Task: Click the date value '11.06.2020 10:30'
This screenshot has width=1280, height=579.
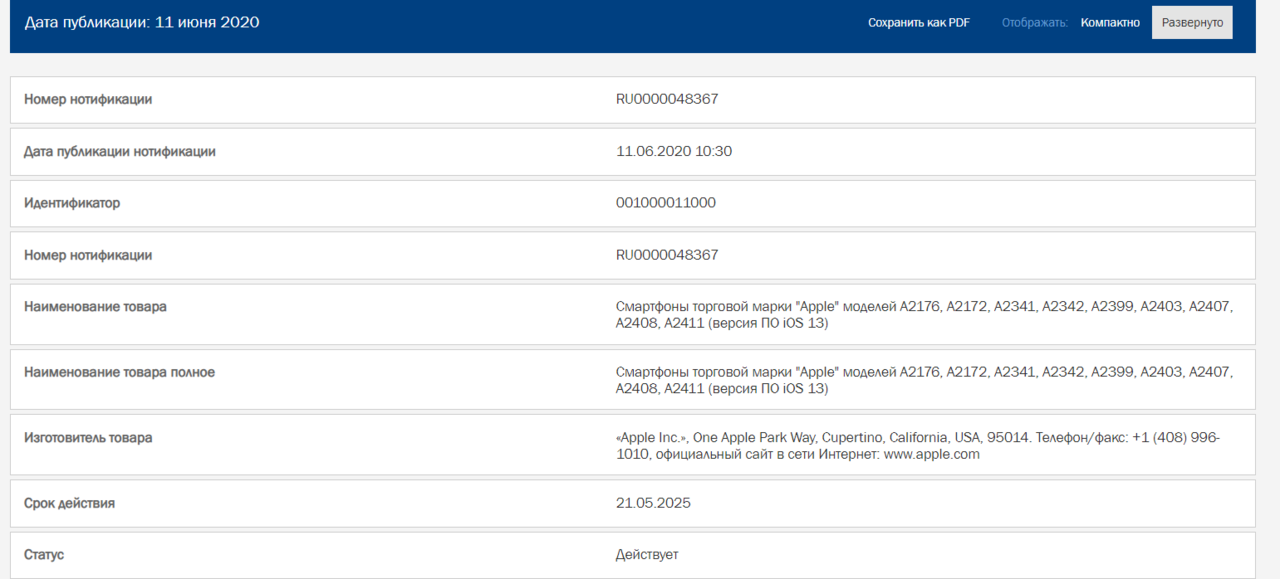Action: coord(674,151)
